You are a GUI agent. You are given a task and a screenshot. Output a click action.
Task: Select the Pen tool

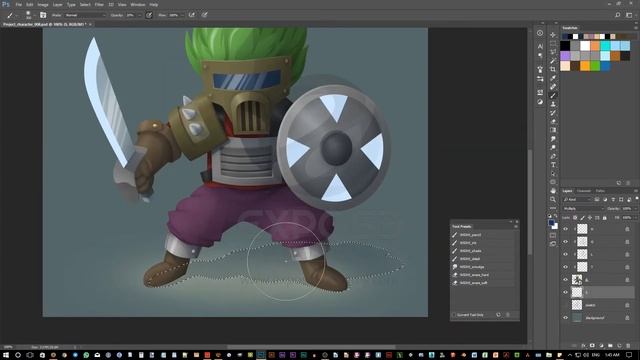tap(553, 156)
